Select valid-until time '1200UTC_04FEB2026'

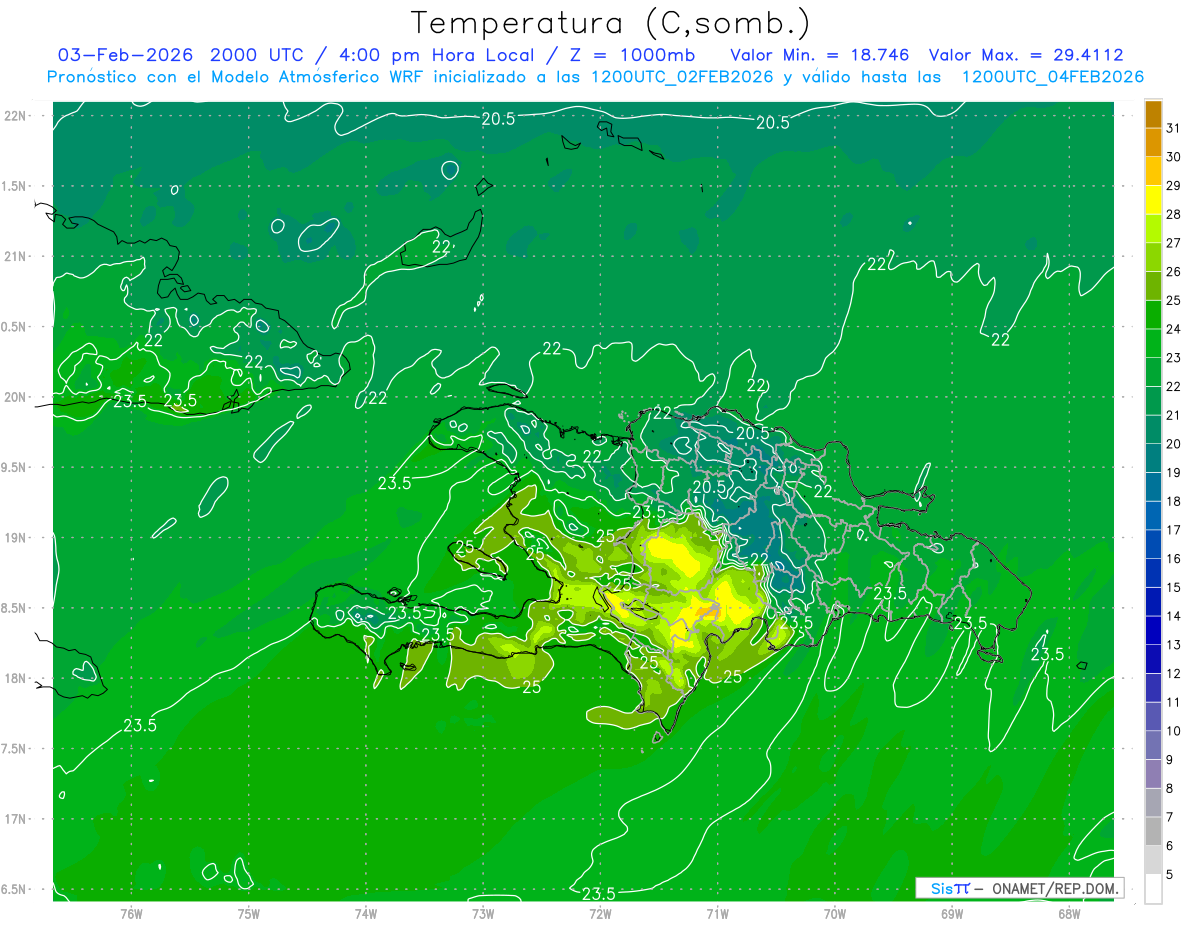[1052, 77]
